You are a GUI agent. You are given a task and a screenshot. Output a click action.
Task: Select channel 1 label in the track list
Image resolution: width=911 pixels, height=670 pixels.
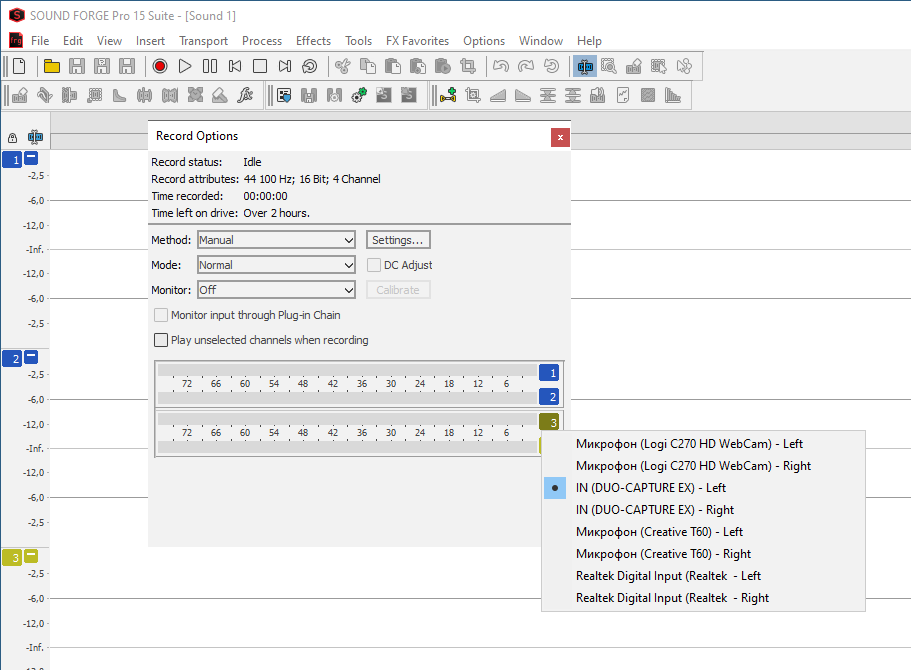click(12, 160)
